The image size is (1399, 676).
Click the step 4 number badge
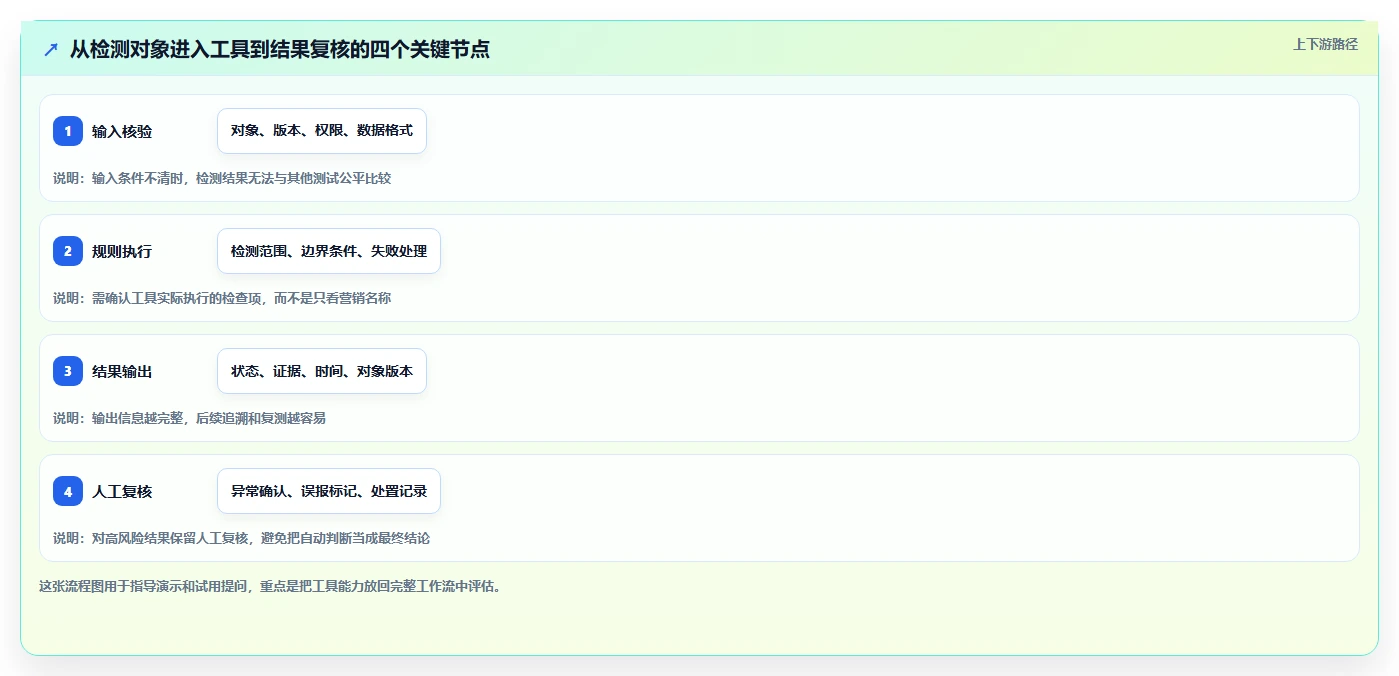(68, 491)
